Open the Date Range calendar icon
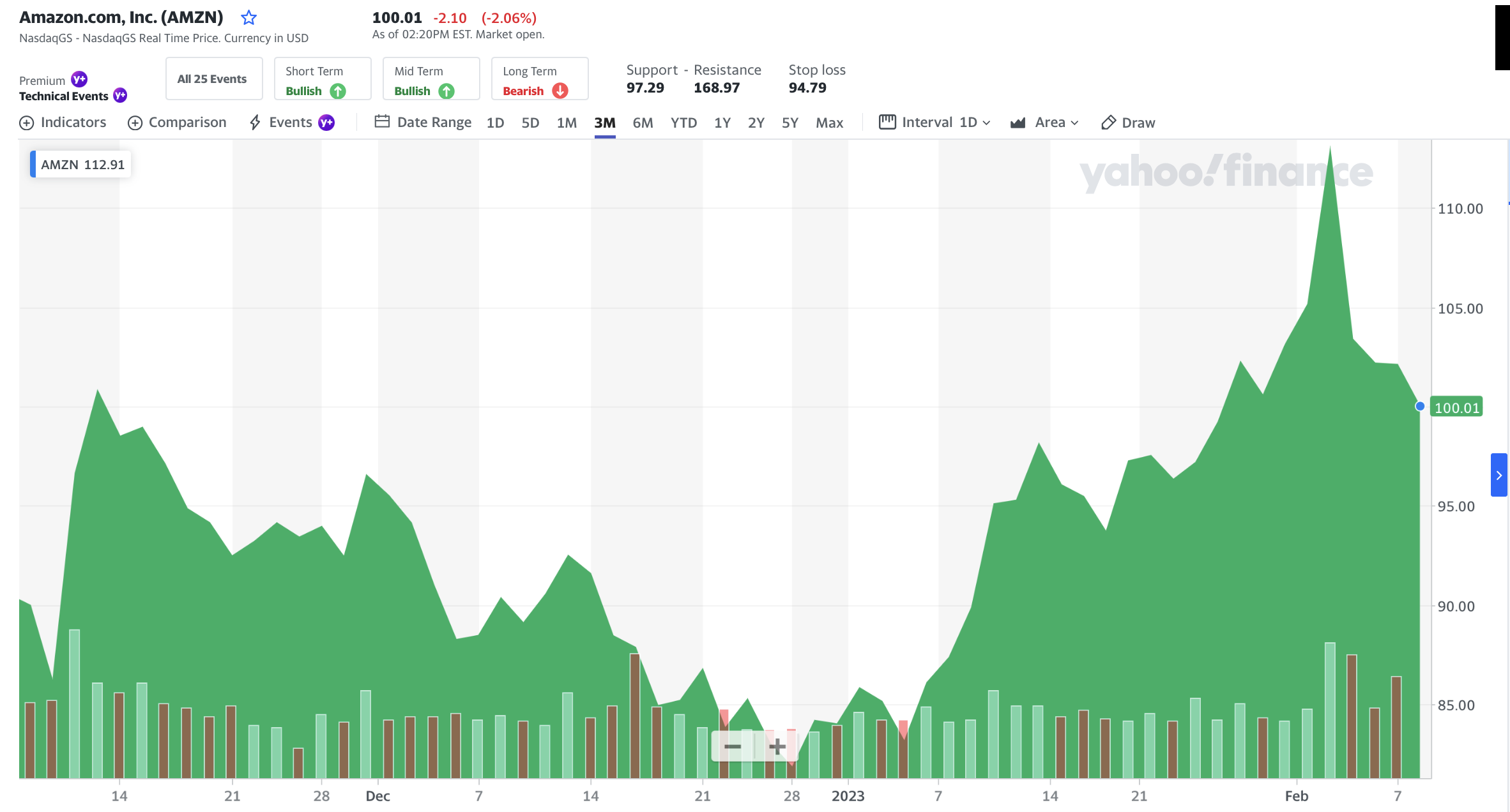 point(382,121)
